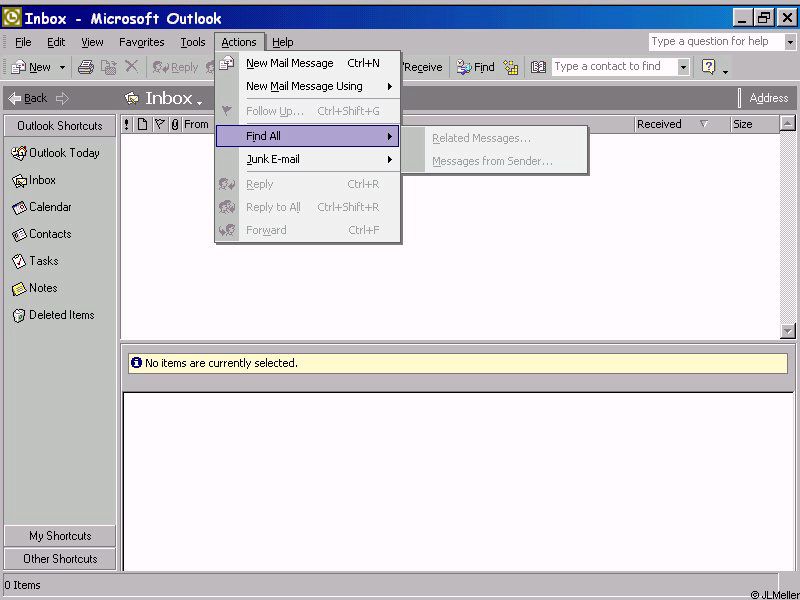The height and width of the screenshot is (600, 800).
Task: Close the open Actions menu
Action: [239, 42]
